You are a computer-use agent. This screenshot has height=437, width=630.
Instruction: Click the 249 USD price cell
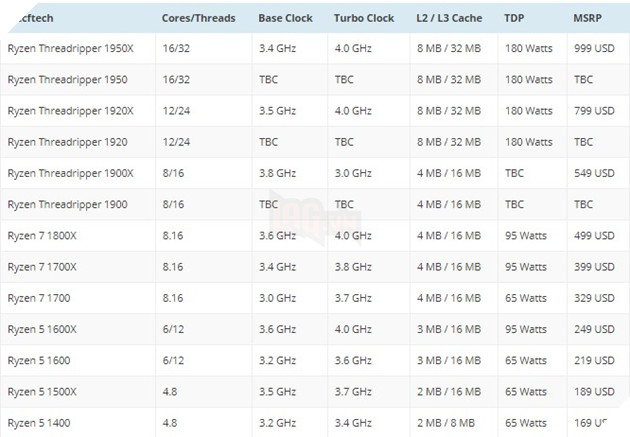click(594, 329)
